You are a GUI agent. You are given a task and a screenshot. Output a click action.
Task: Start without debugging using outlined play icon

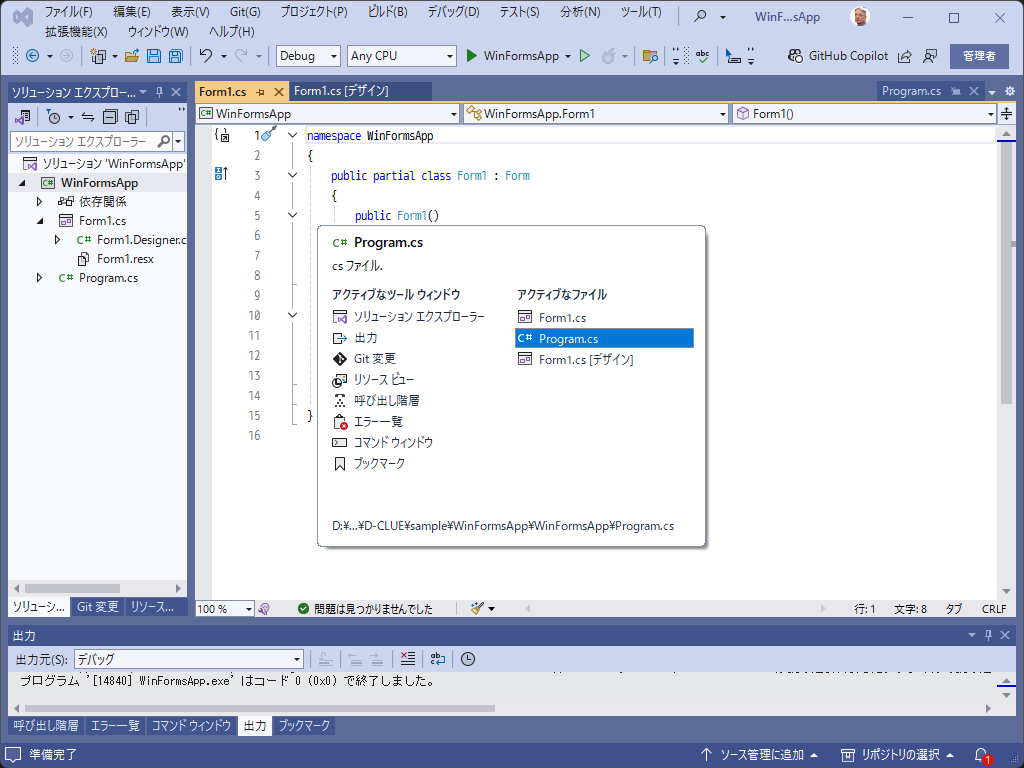585,56
